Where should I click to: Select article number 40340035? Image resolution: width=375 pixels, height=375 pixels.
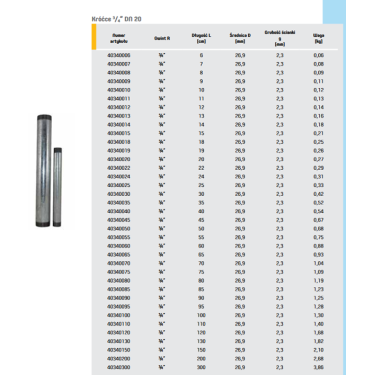tap(119, 203)
